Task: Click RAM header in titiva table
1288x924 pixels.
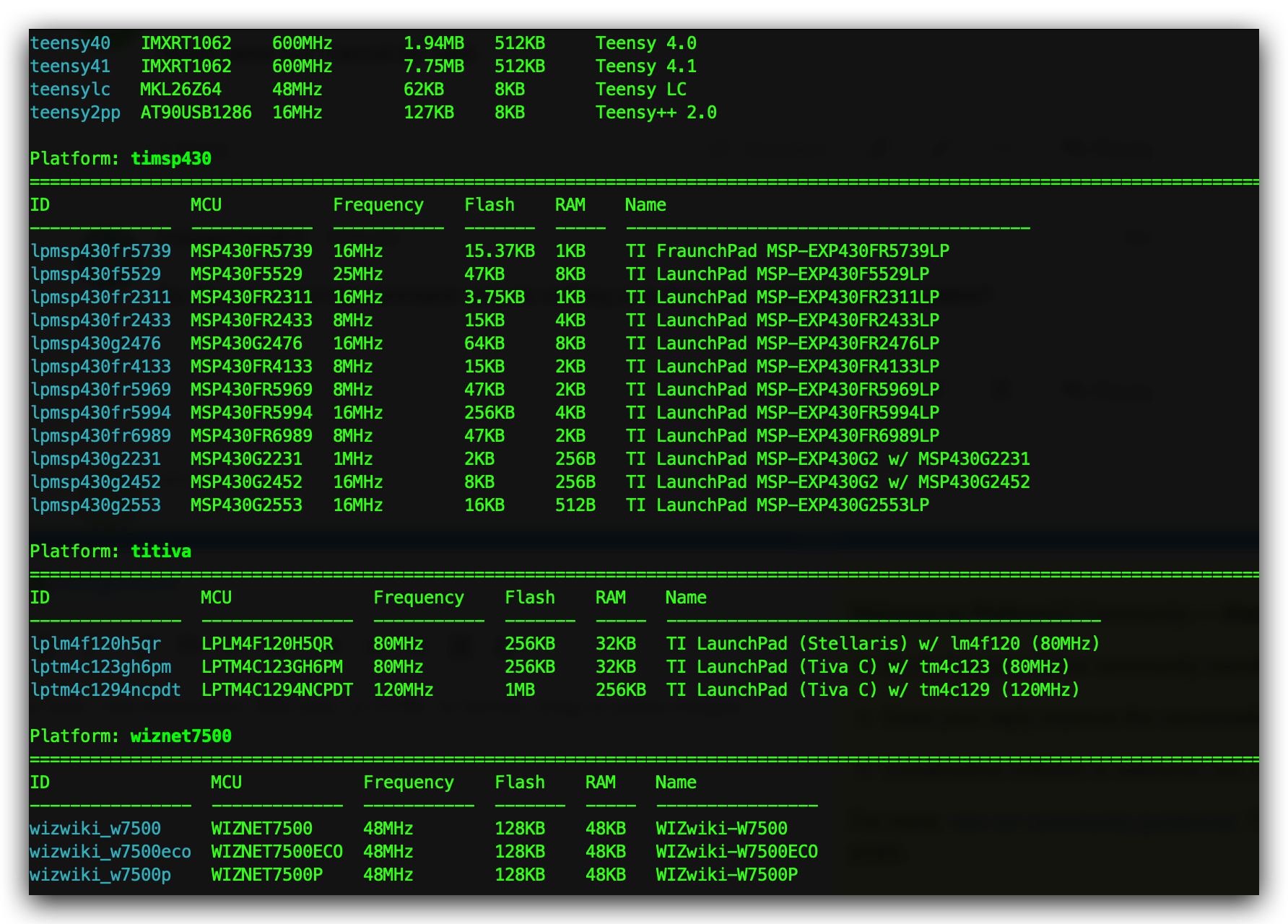Action: pos(611,598)
